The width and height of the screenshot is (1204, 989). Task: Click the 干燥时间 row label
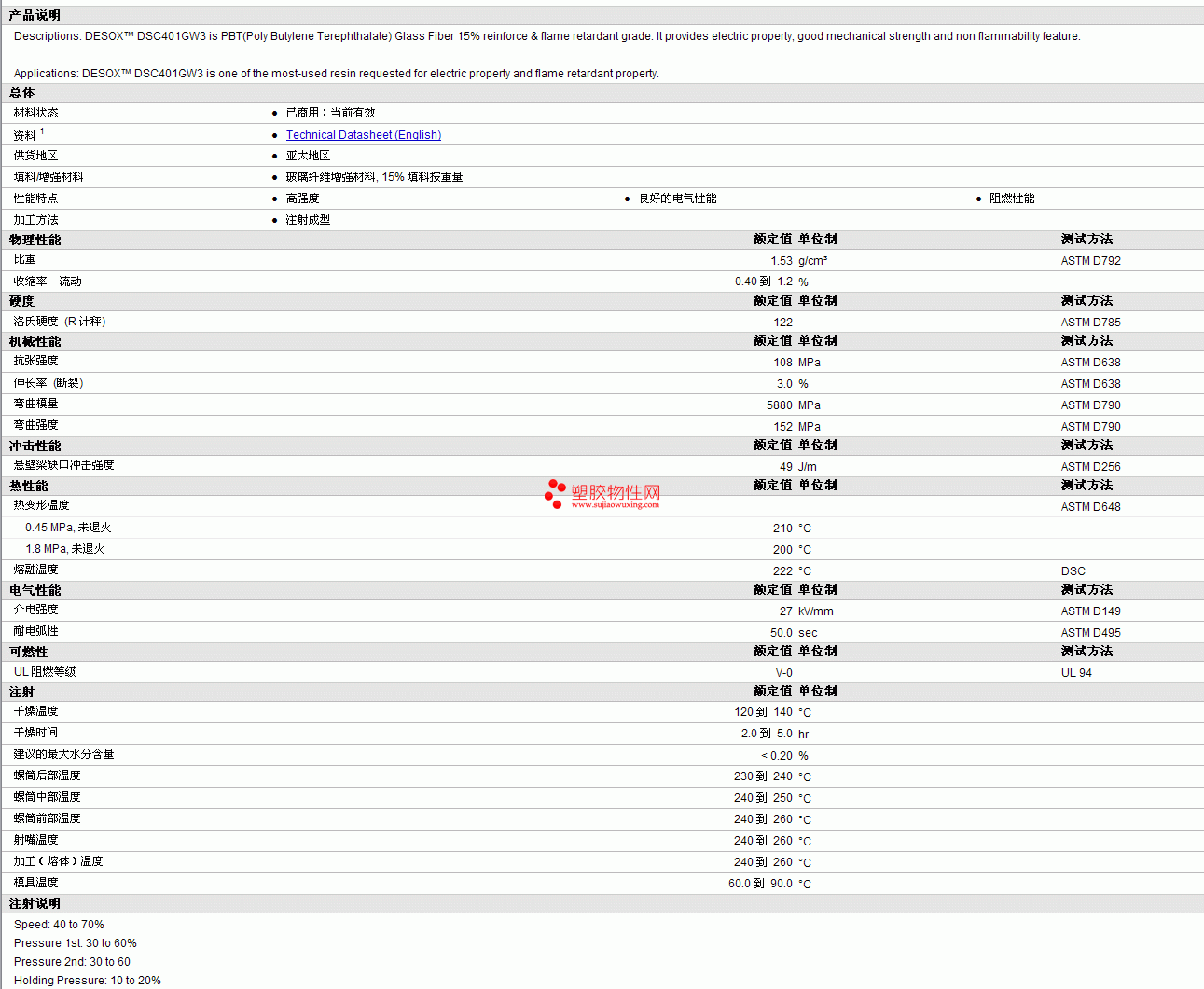point(35,733)
